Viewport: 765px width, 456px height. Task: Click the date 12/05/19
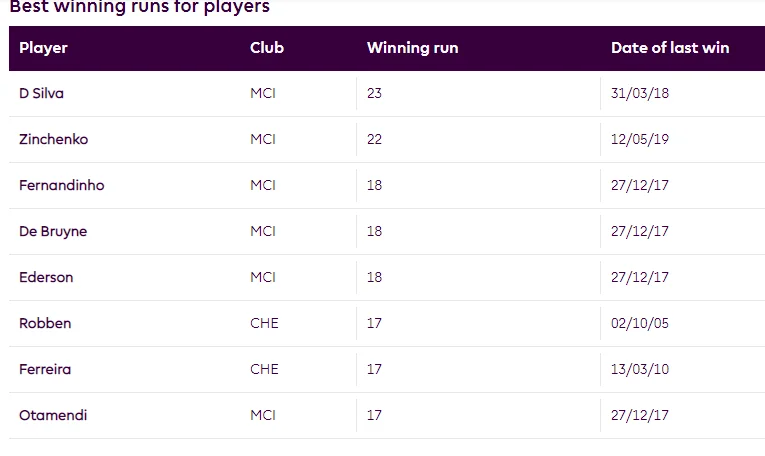pyautogui.click(x=640, y=140)
